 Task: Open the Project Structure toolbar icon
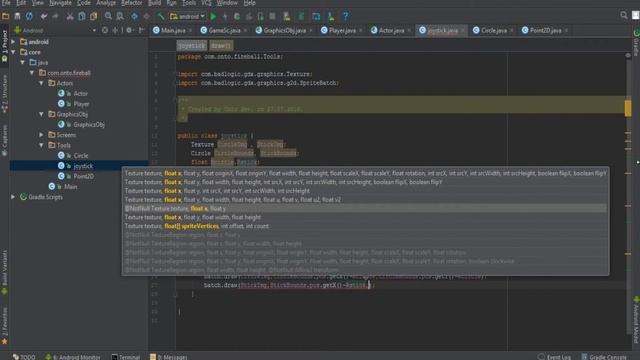[316, 16]
